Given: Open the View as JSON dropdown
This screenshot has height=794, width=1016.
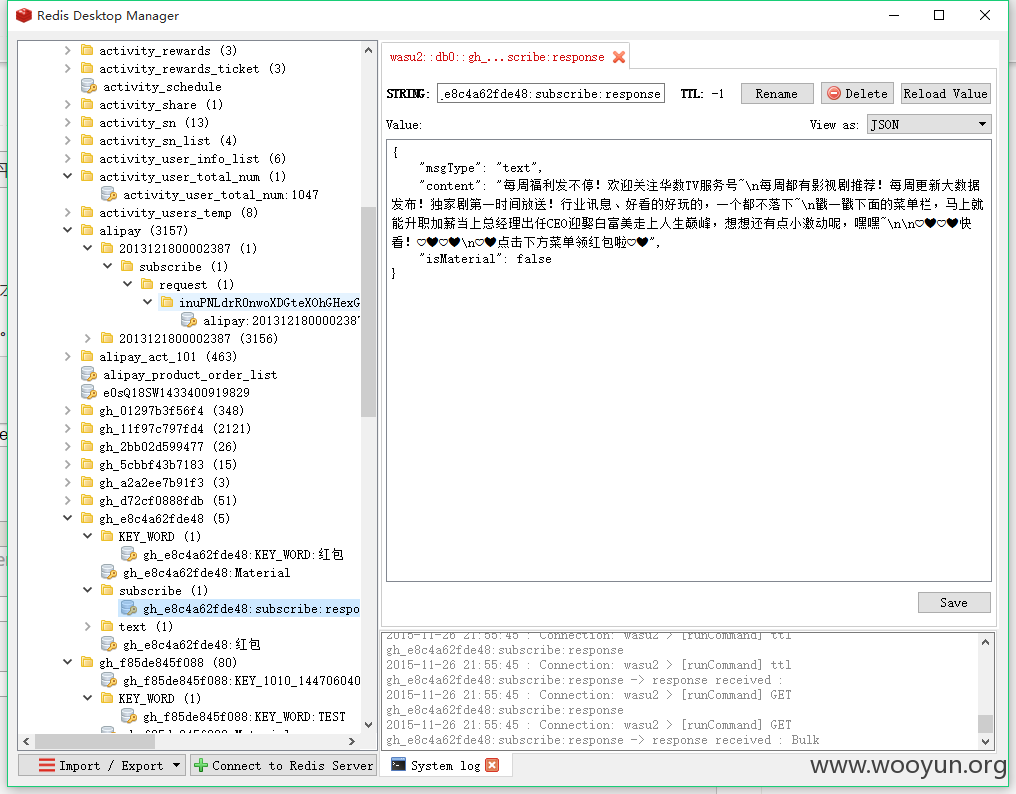Looking at the screenshot, I should point(929,124).
